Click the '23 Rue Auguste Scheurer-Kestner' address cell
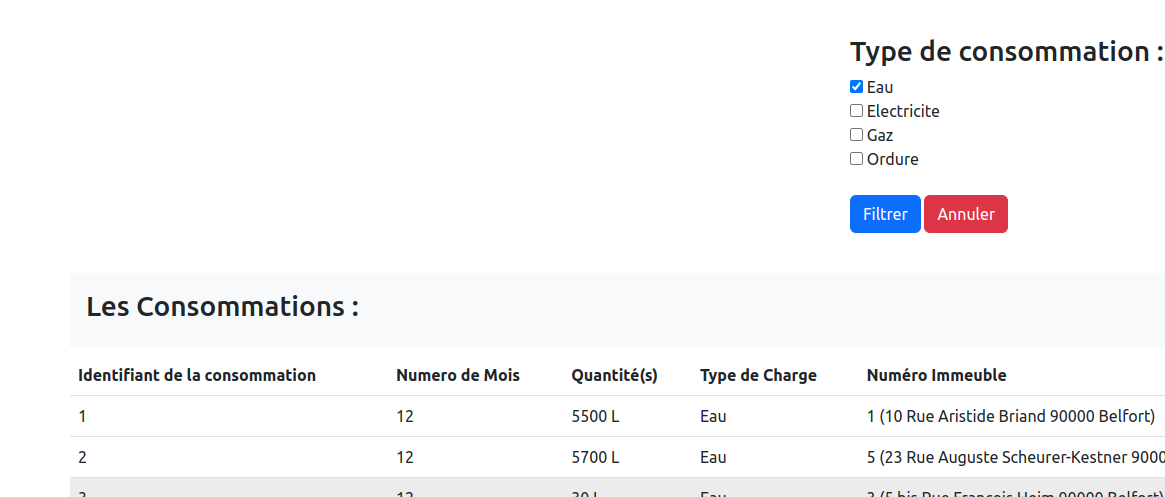This screenshot has width=1165, height=497. click(1015, 457)
